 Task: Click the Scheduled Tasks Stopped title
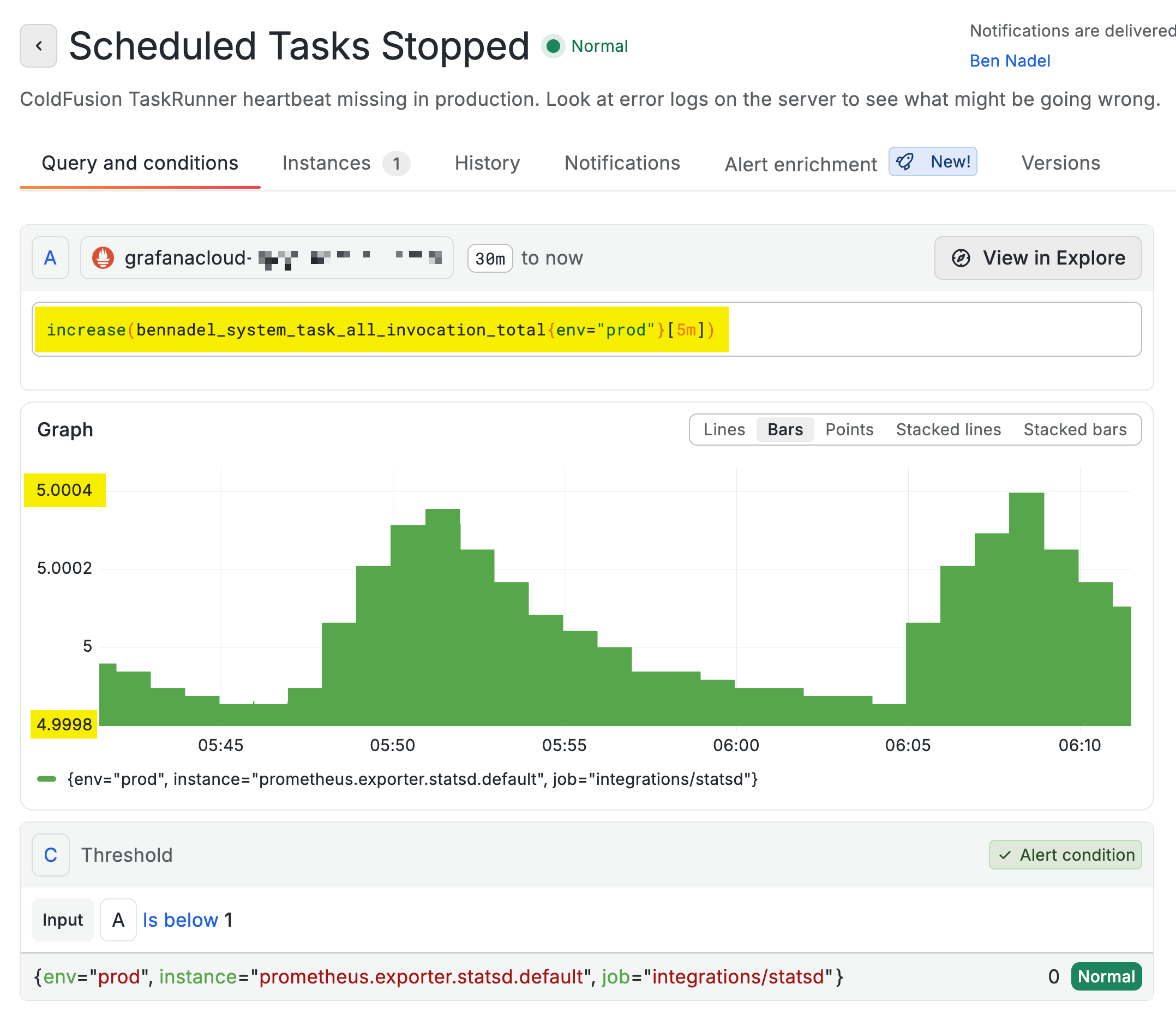coord(299,46)
